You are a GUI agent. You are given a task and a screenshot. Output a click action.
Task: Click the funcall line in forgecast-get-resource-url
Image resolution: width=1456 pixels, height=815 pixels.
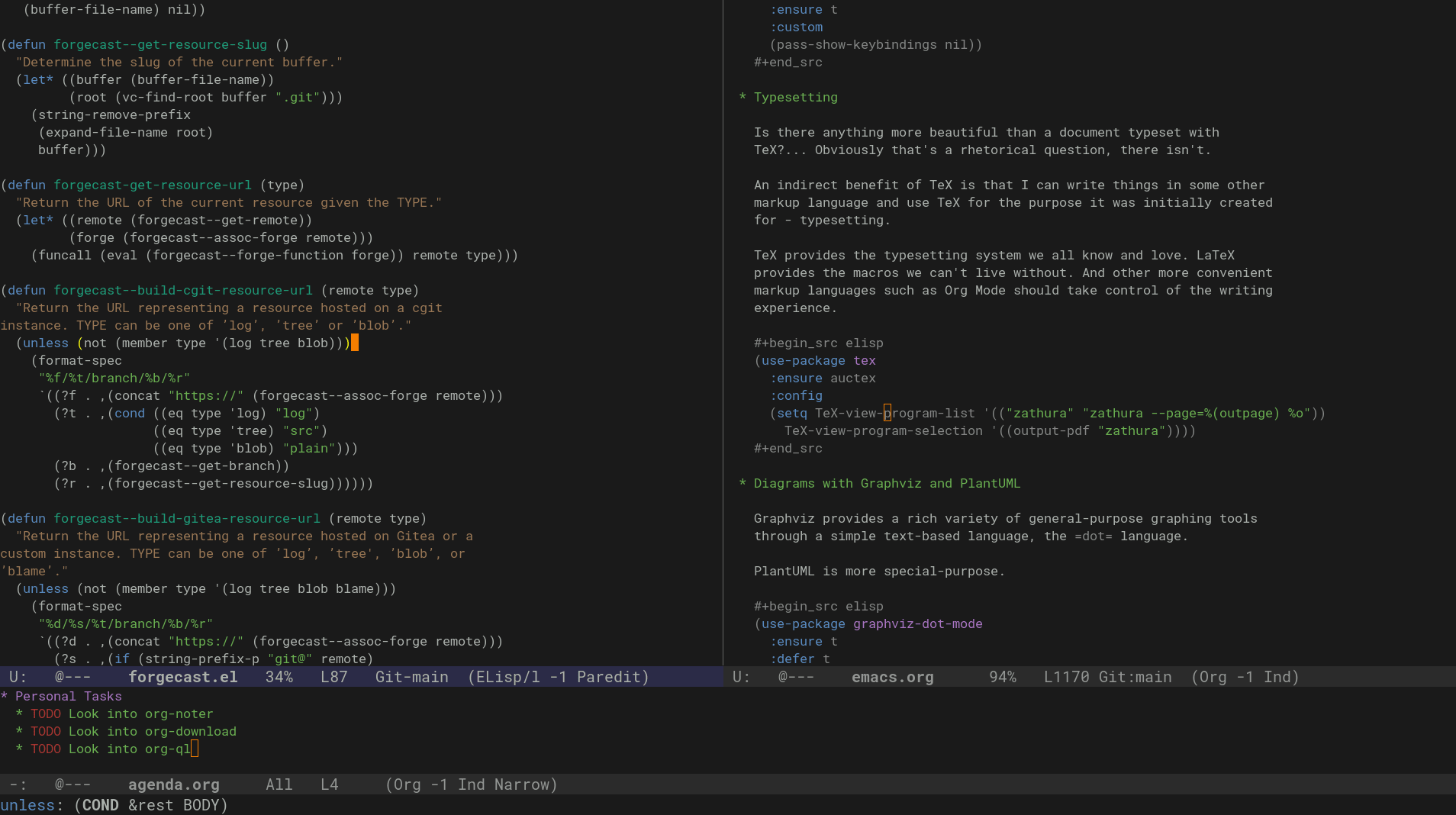click(275, 255)
